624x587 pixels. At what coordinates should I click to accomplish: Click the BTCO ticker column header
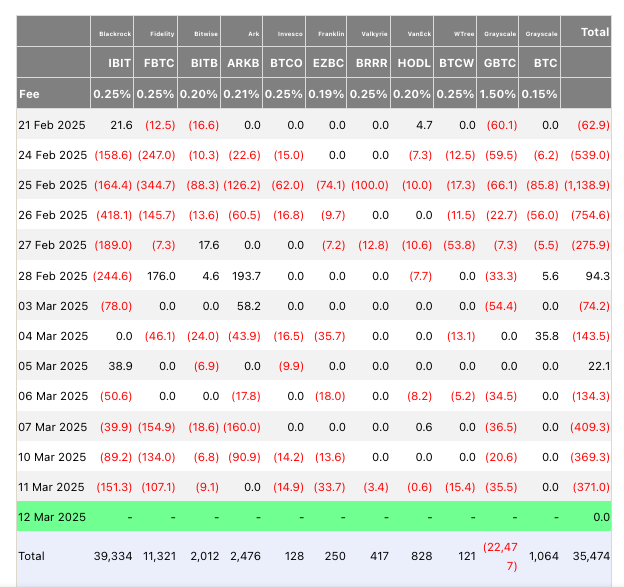pyautogui.click(x=286, y=63)
